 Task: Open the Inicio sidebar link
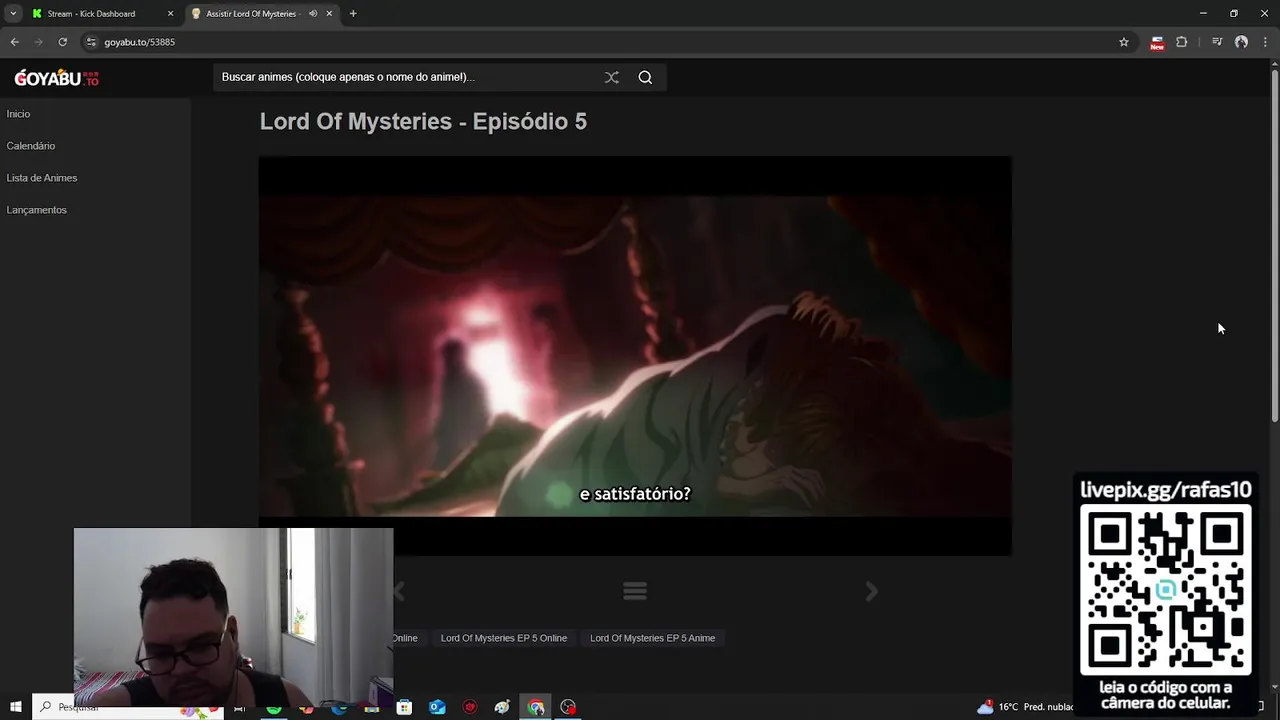[18, 114]
